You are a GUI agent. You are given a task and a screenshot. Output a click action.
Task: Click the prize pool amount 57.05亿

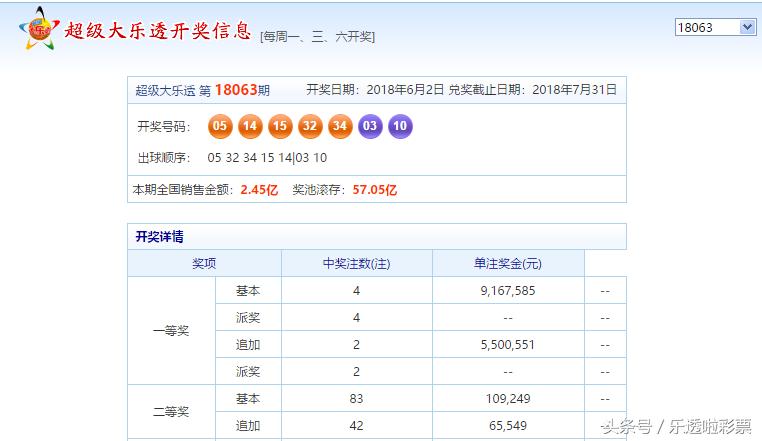click(375, 190)
